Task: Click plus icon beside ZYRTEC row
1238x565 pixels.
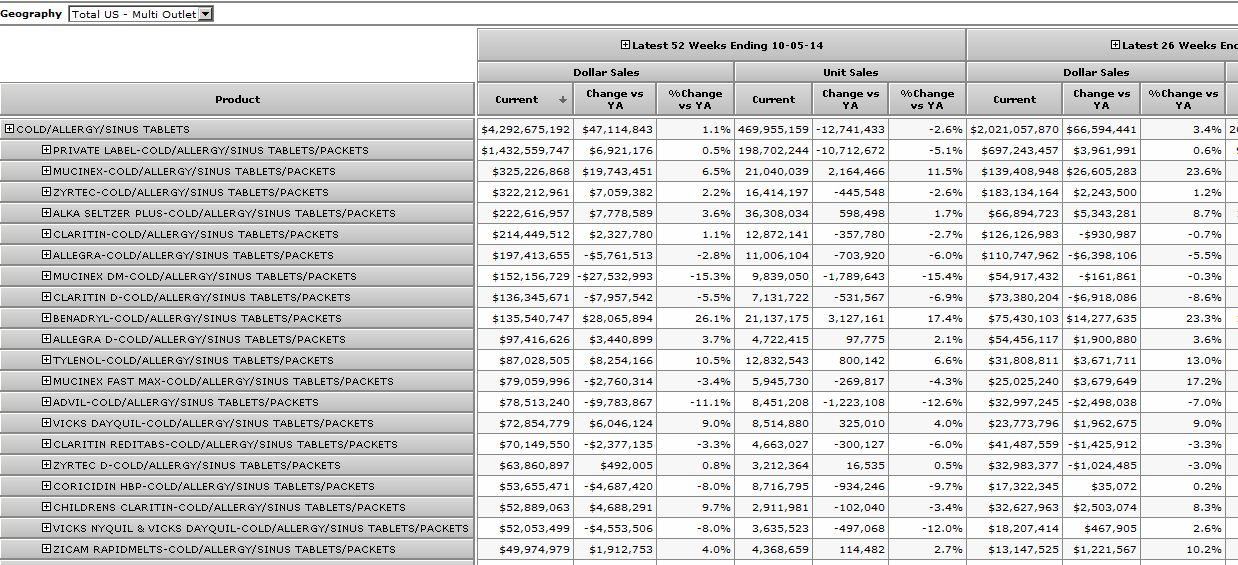Action: 46,192
